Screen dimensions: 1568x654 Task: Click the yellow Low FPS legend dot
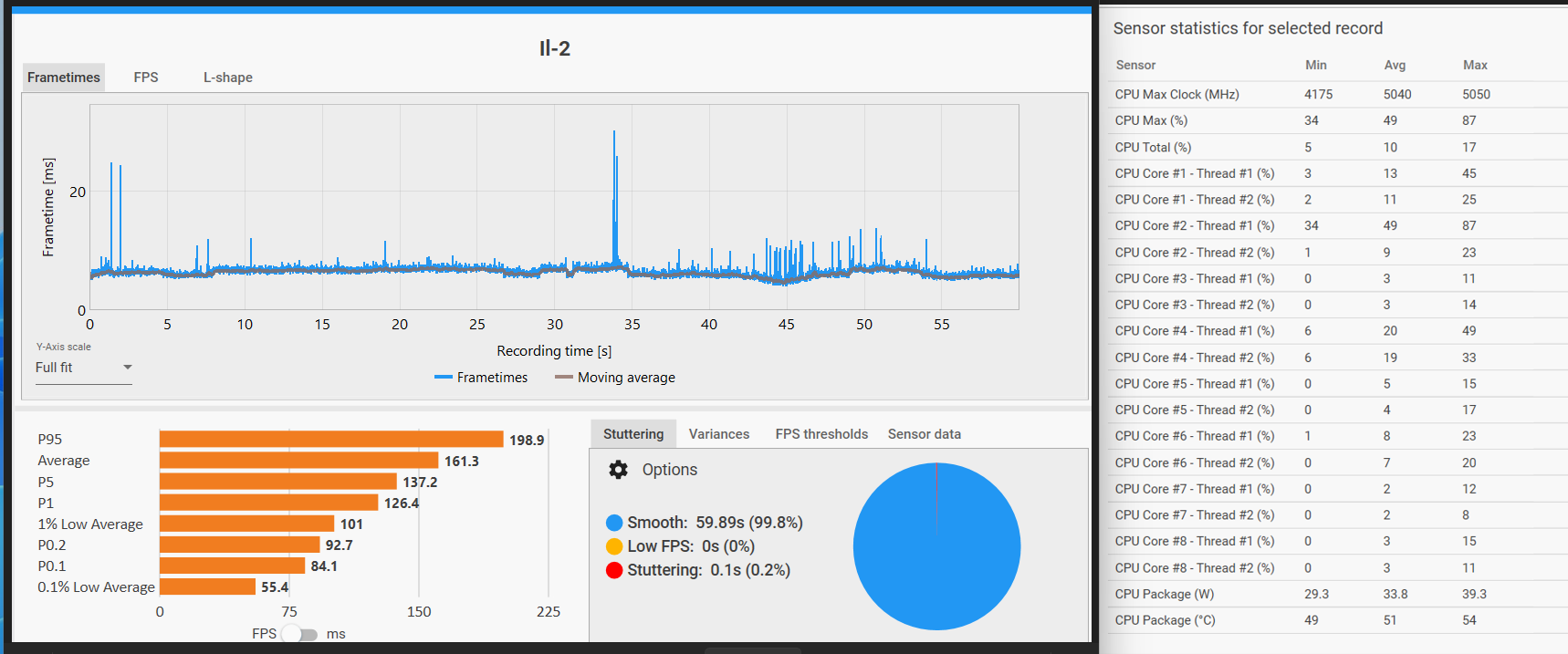[x=614, y=546]
